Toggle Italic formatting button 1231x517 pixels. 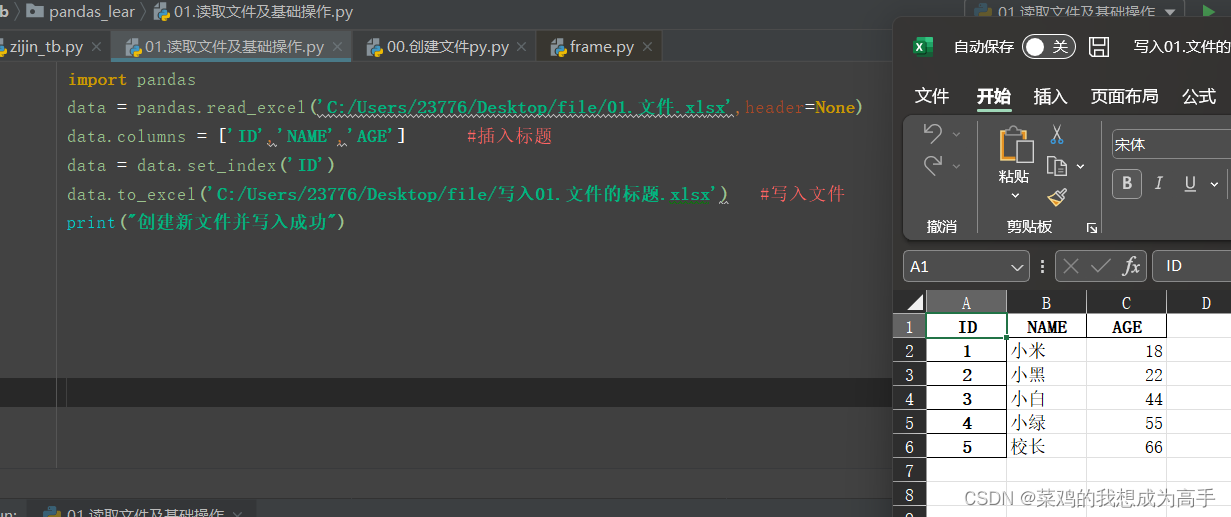tap(1159, 183)
